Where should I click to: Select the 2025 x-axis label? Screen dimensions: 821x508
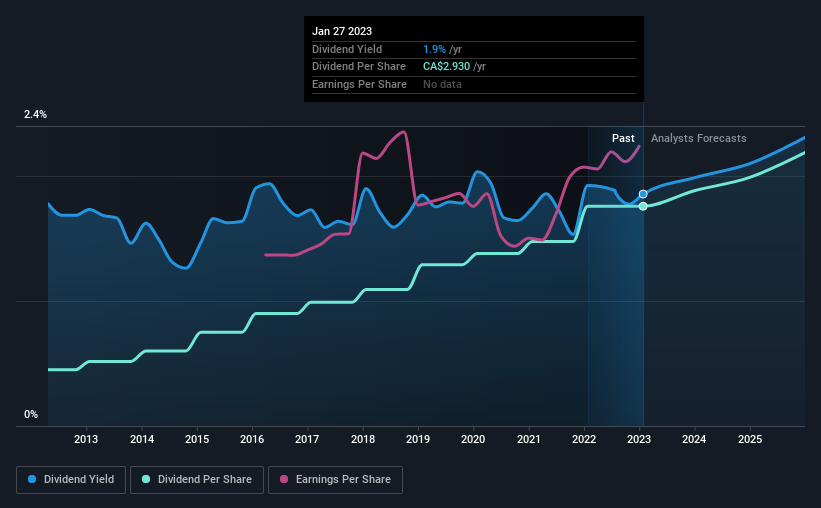pyautogui.click(x=750, y=439)
